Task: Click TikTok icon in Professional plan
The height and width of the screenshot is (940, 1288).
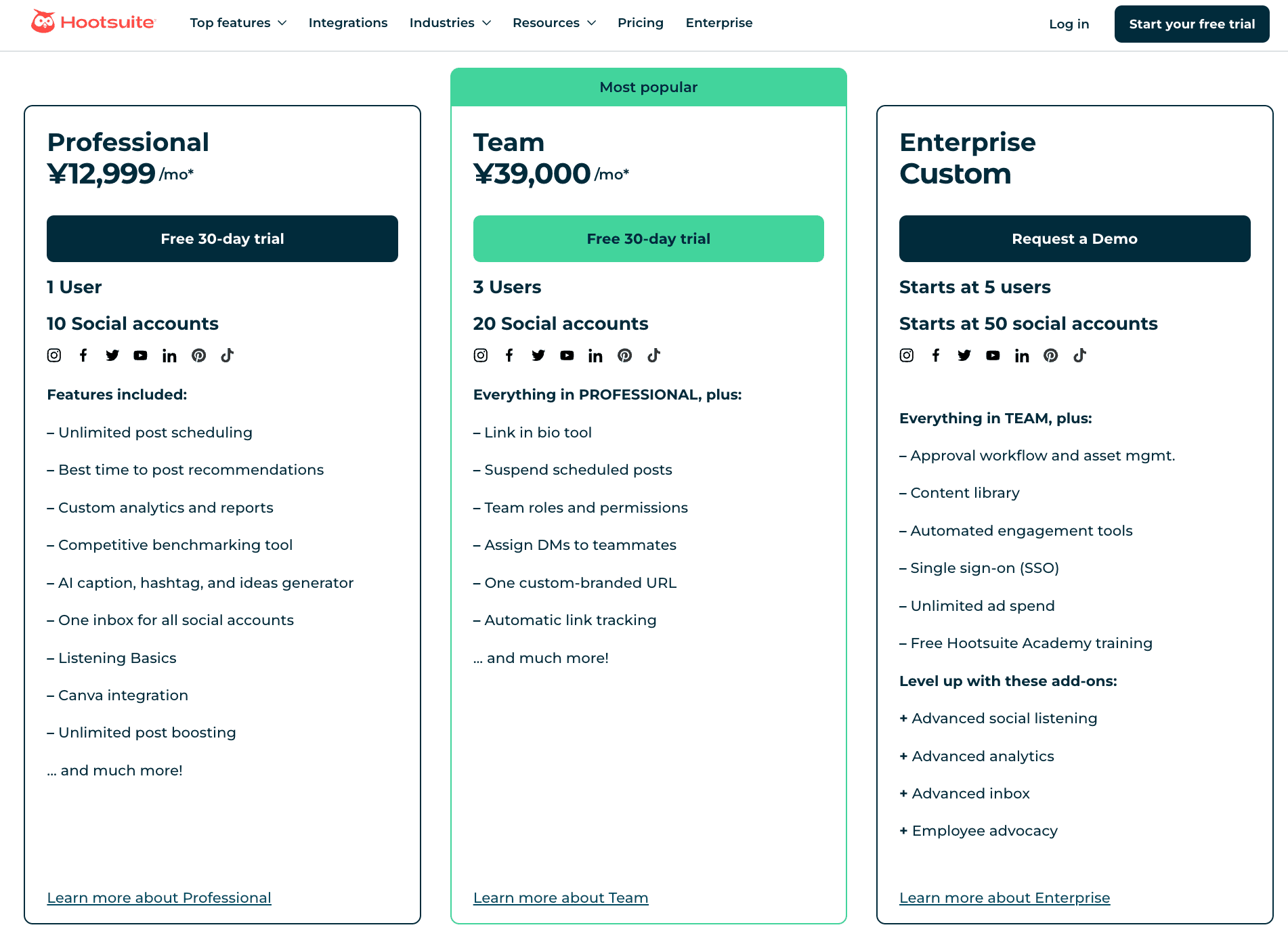Action: tap(228, 356)
